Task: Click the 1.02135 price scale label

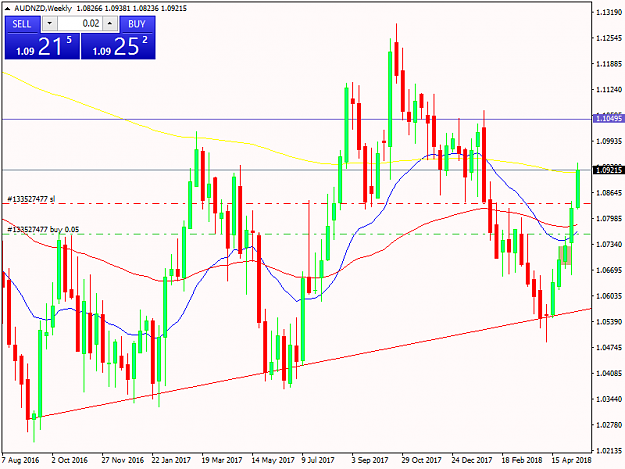Action: (x=609, y=451)
